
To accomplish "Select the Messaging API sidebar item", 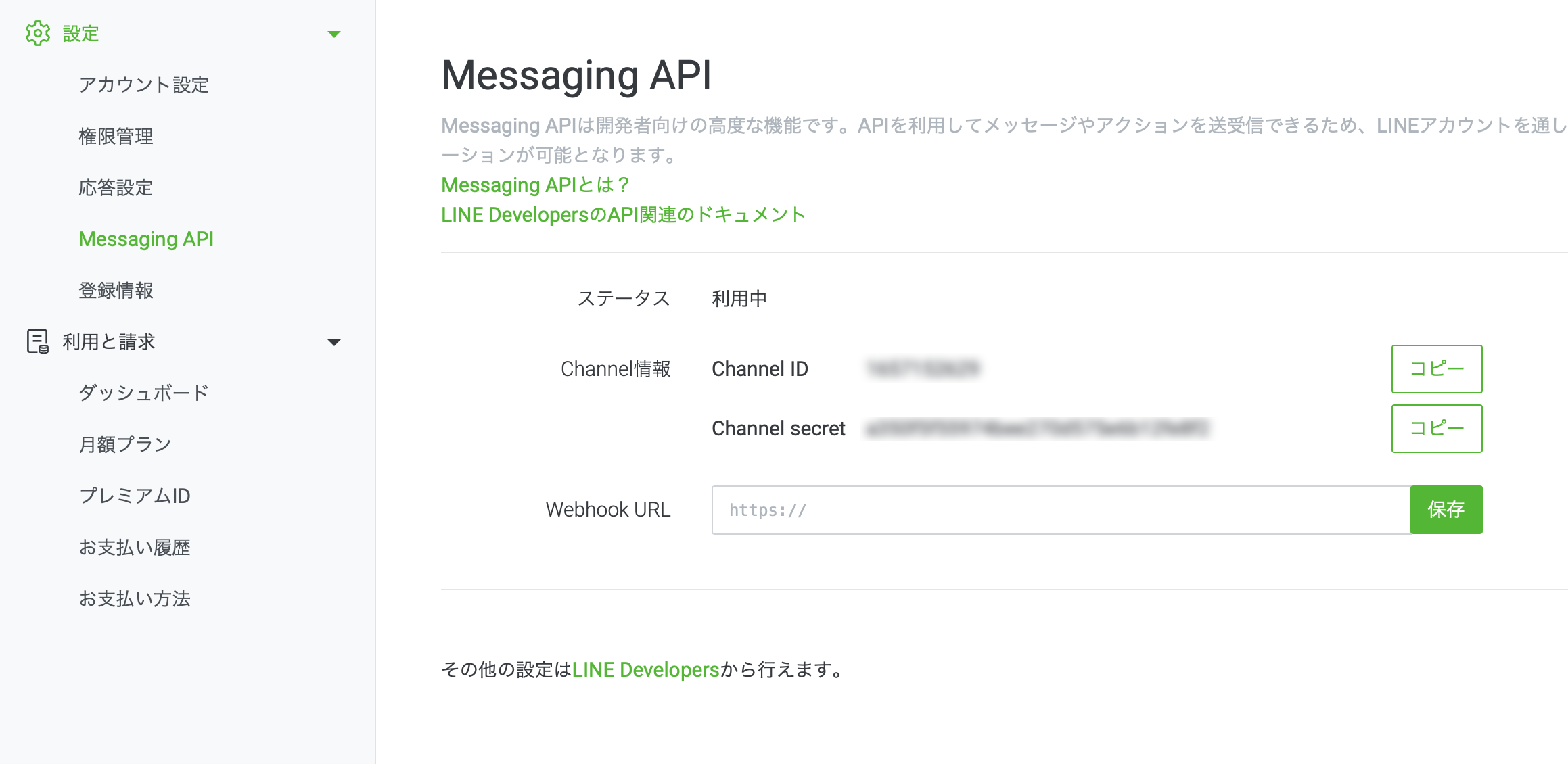I will [146, 239].
